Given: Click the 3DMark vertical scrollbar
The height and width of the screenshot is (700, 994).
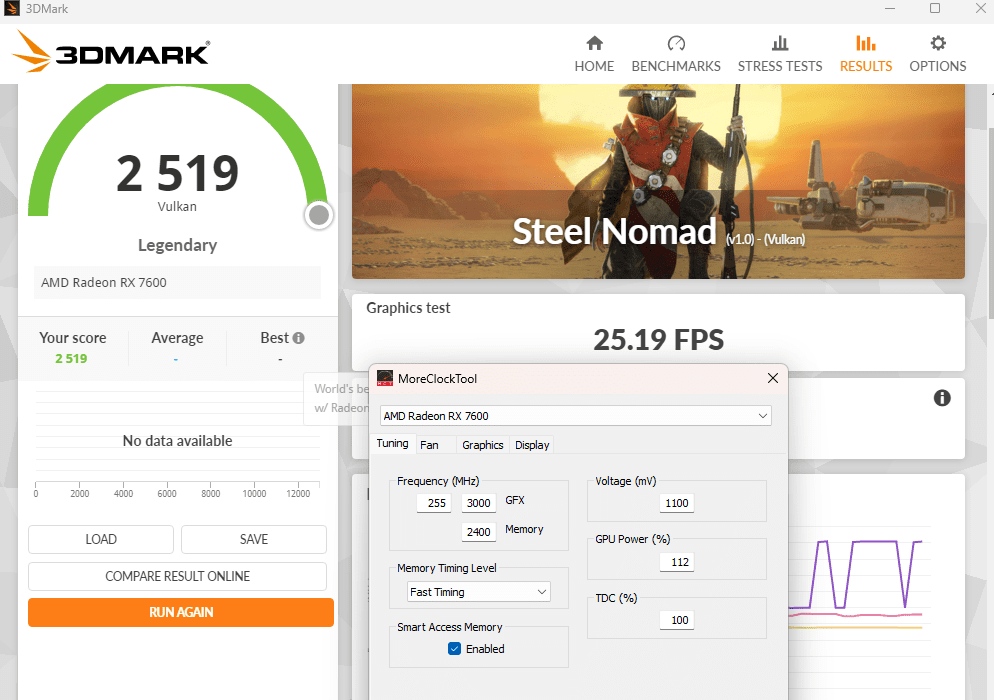Looking at the screenshot, I should click(x=990, y=222).
